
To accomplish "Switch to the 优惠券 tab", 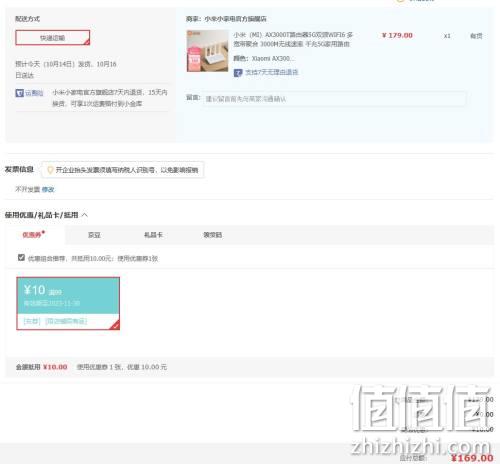I will click(33, 235).
